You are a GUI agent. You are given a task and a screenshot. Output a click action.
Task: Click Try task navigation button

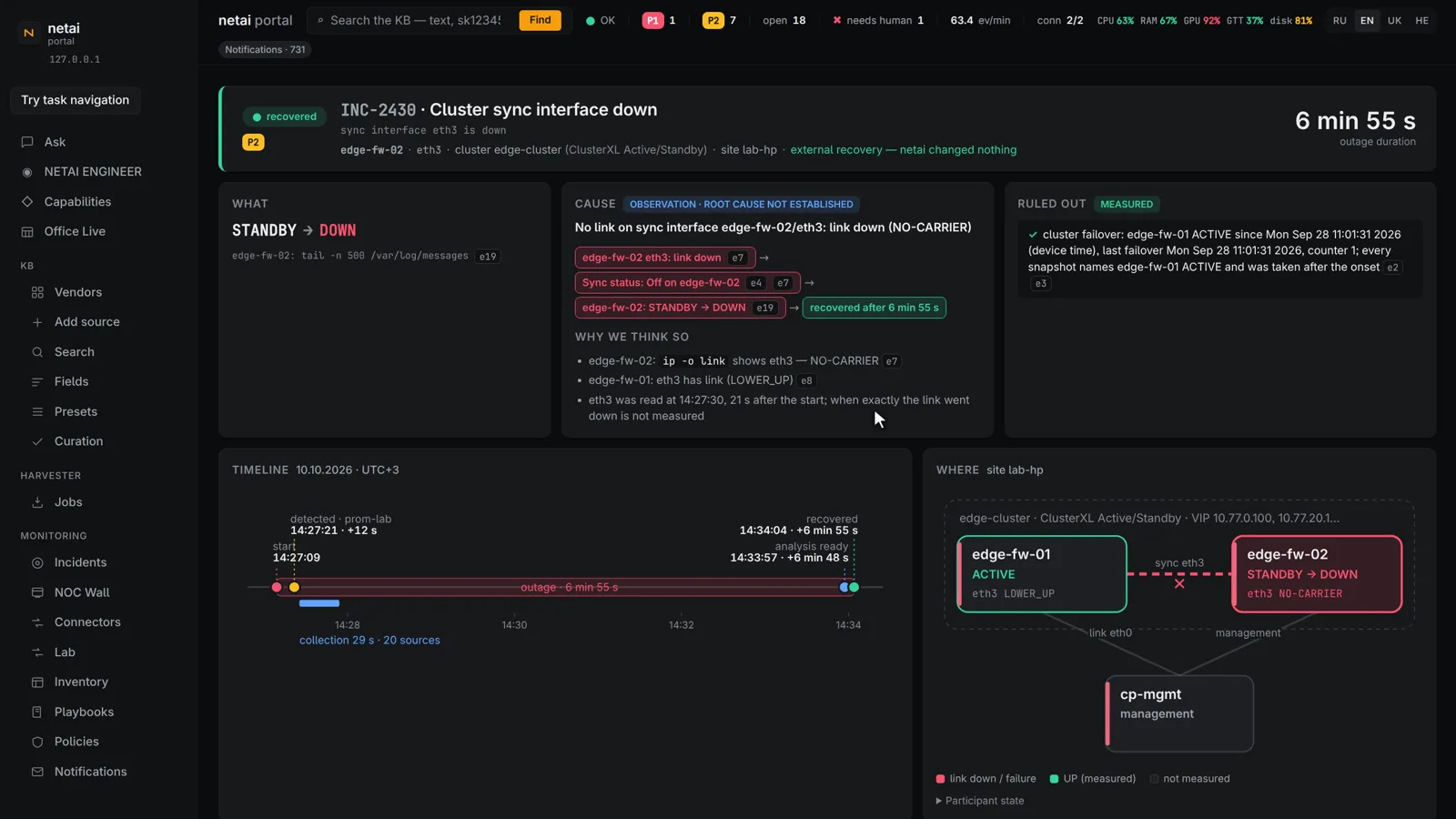pos(76,100)
